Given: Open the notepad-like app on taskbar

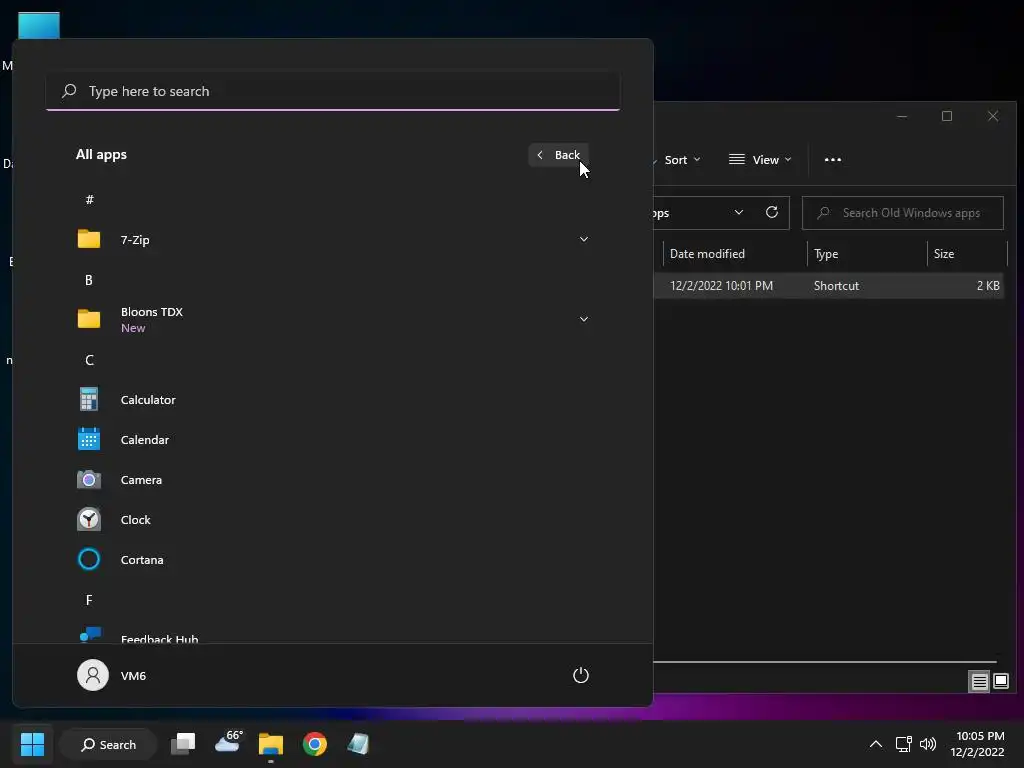Looking at the screenshot, I should pos(358,744).
